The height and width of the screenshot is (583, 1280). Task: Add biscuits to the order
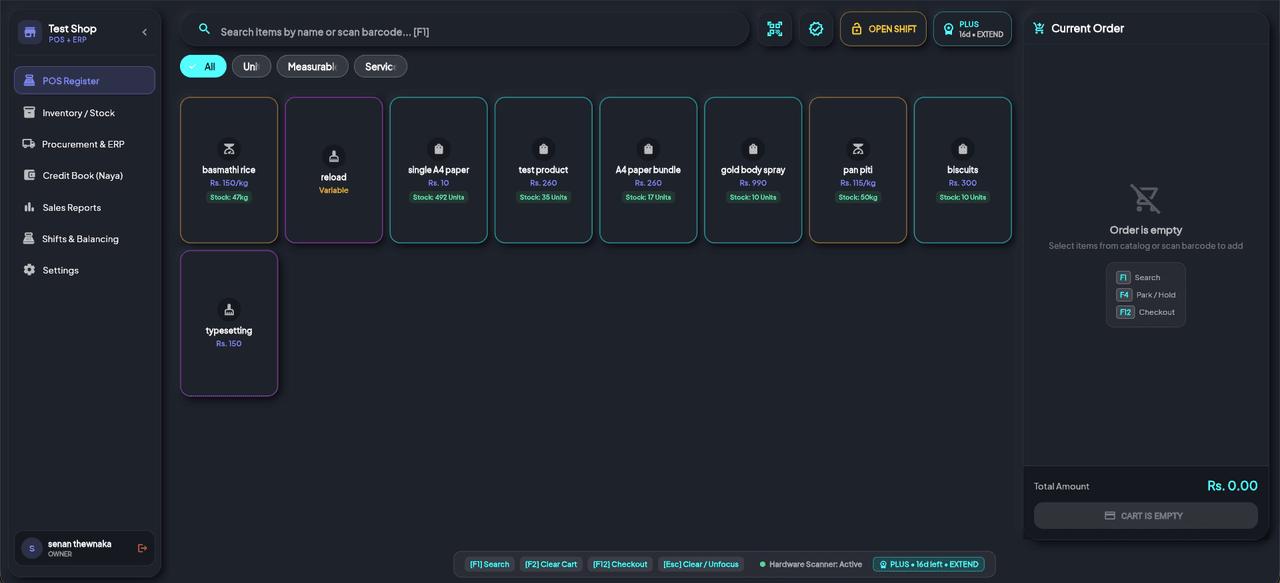963,170
